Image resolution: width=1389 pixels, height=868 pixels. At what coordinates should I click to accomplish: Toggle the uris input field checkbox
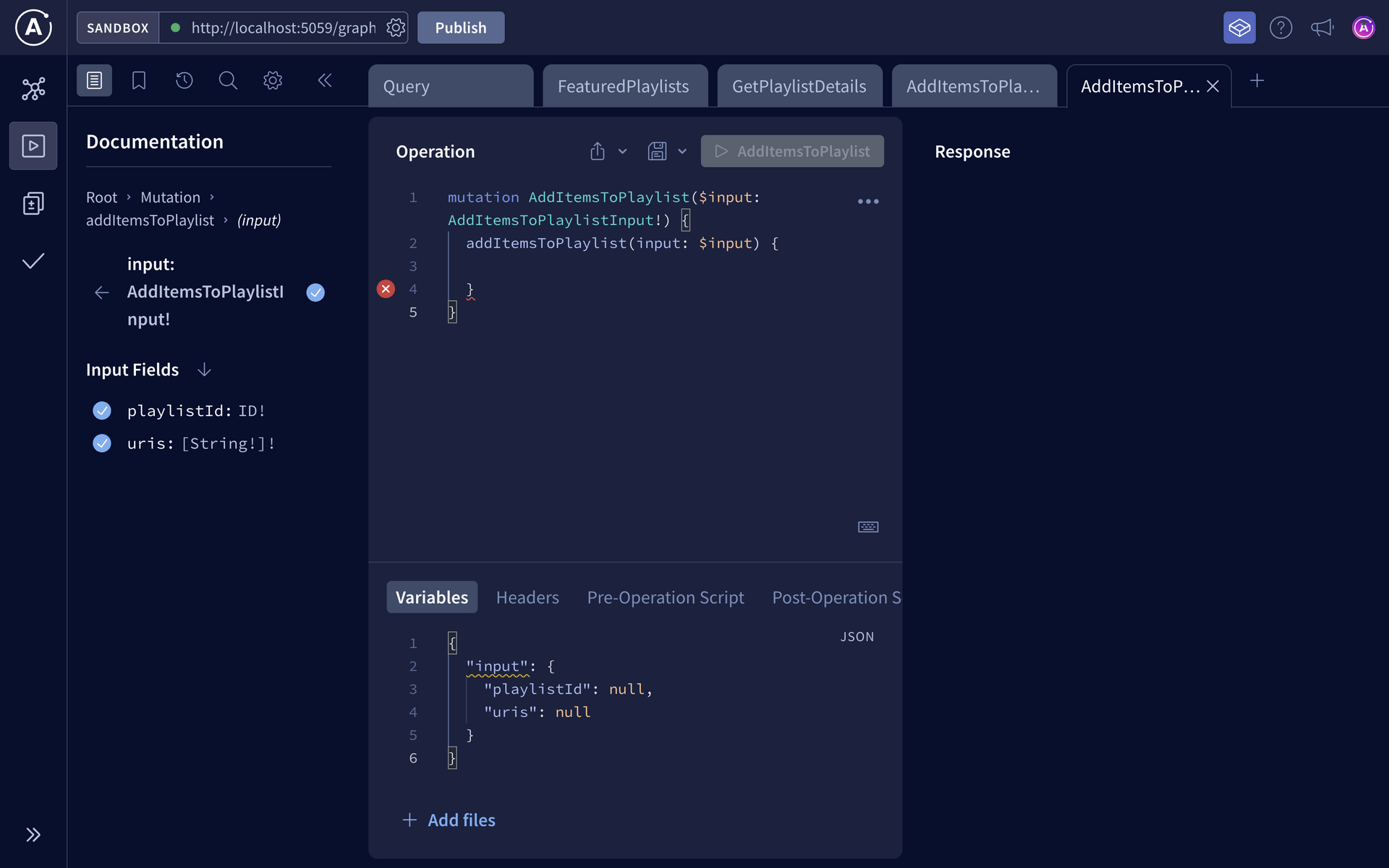pos(102,443)
